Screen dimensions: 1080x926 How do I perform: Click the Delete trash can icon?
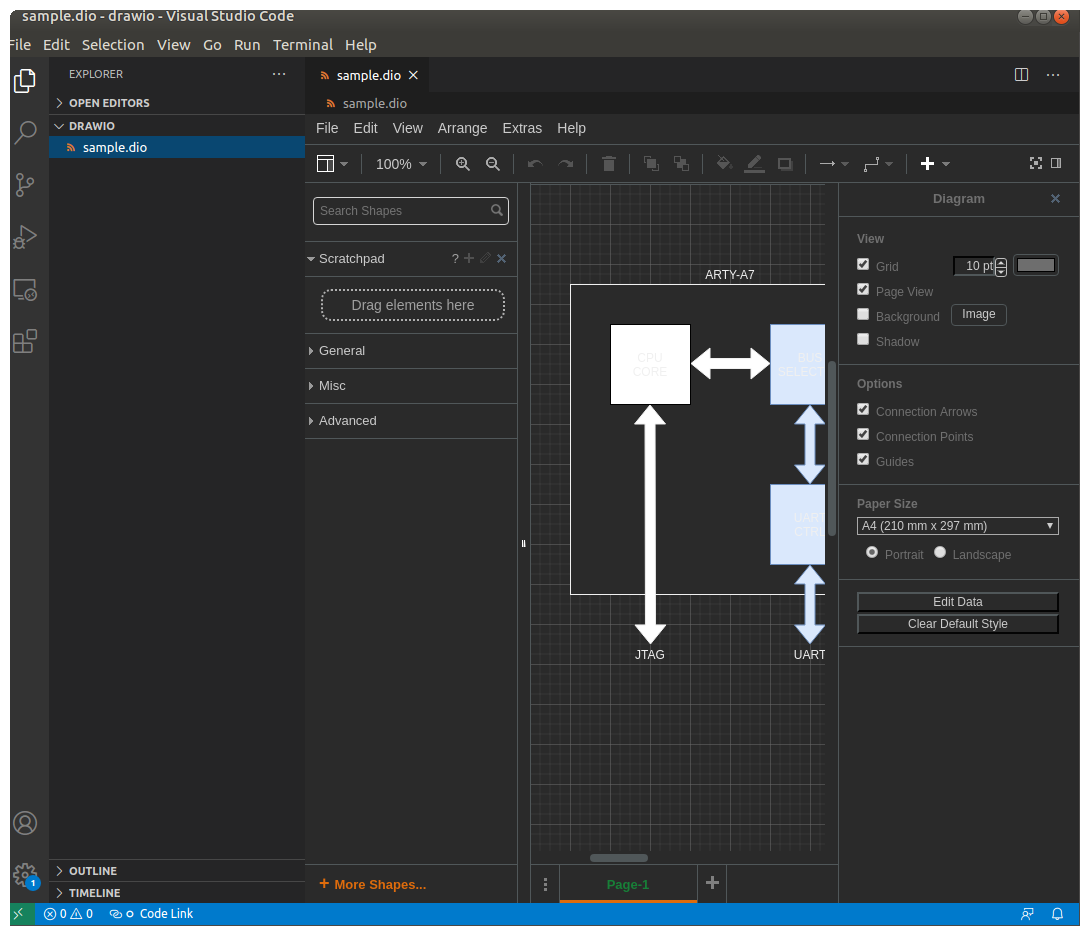(x=608, y=164)
